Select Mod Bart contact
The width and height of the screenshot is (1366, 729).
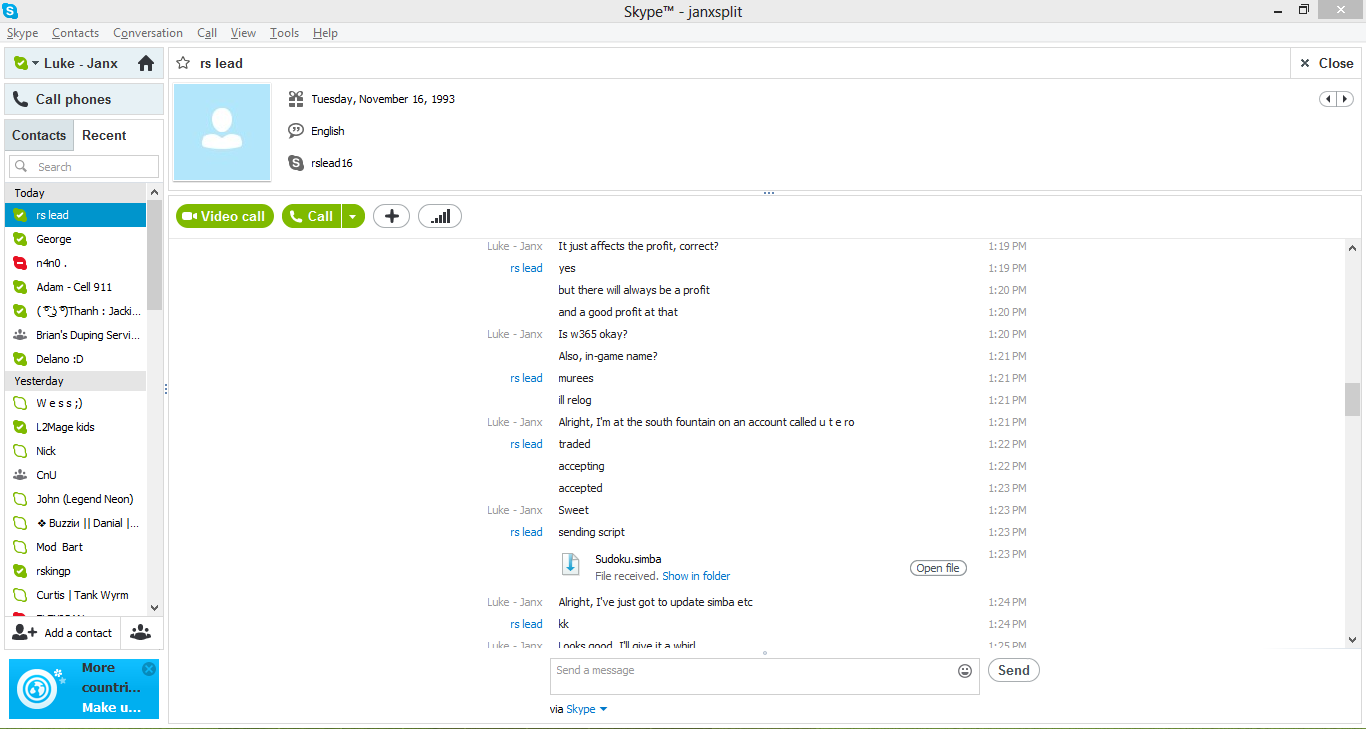(75, 547)
